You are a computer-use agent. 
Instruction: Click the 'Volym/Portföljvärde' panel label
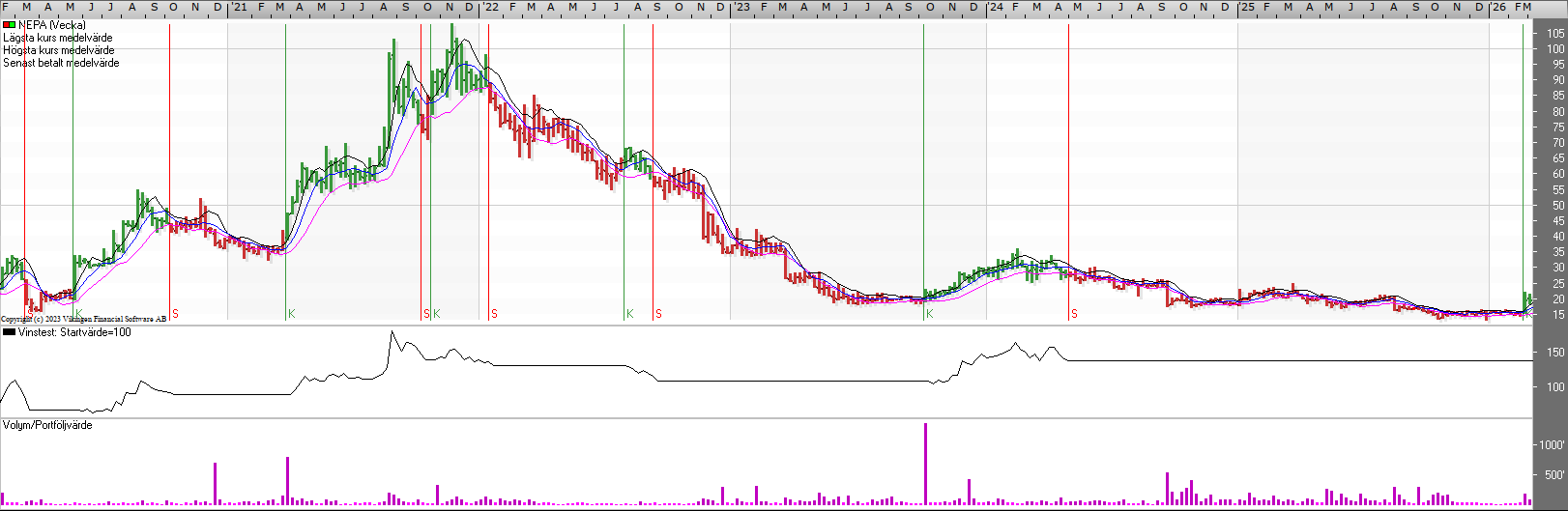[47, 425]
